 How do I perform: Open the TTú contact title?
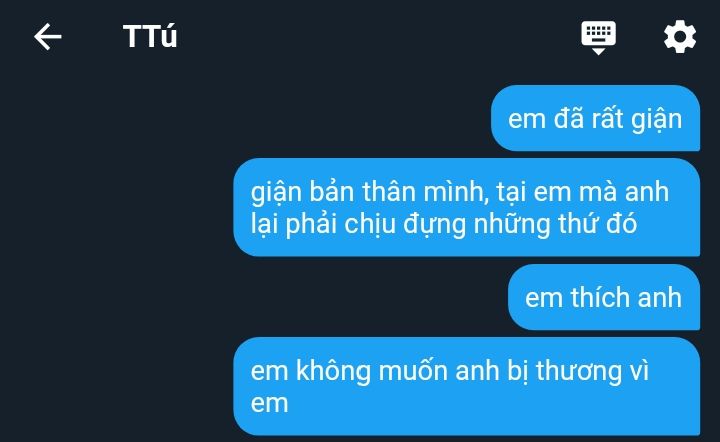click(x=150, y=36)
